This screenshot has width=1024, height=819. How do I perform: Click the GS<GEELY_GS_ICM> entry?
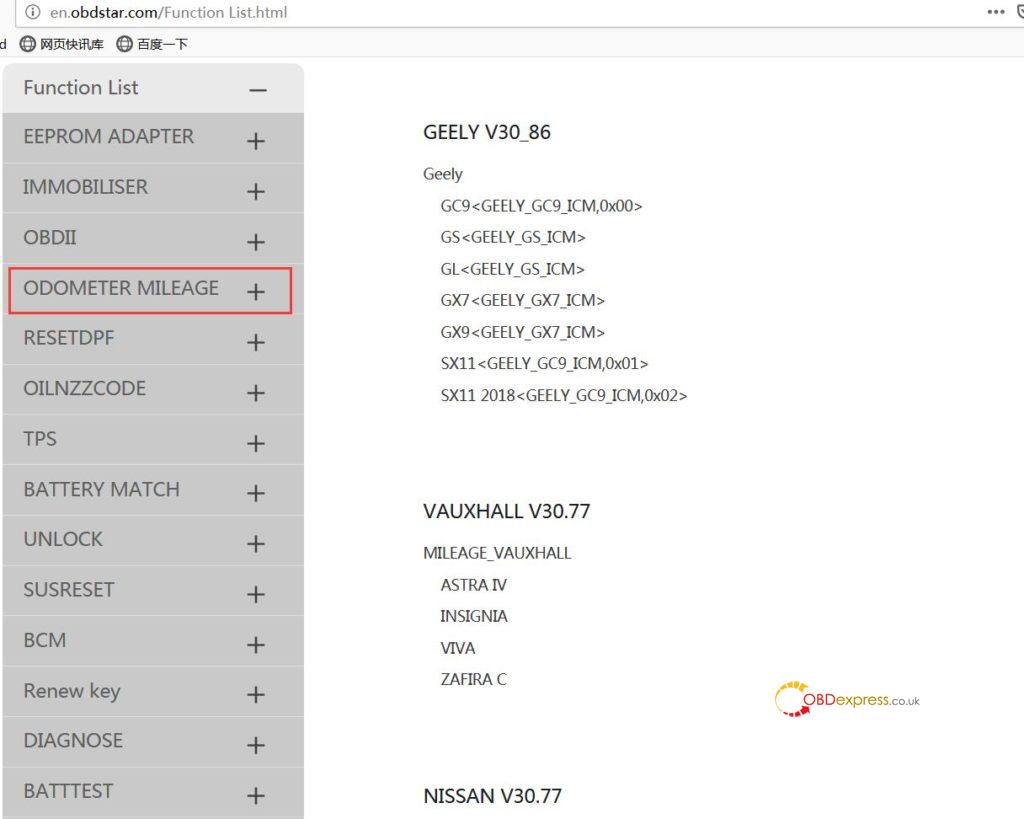coord(513,237)
